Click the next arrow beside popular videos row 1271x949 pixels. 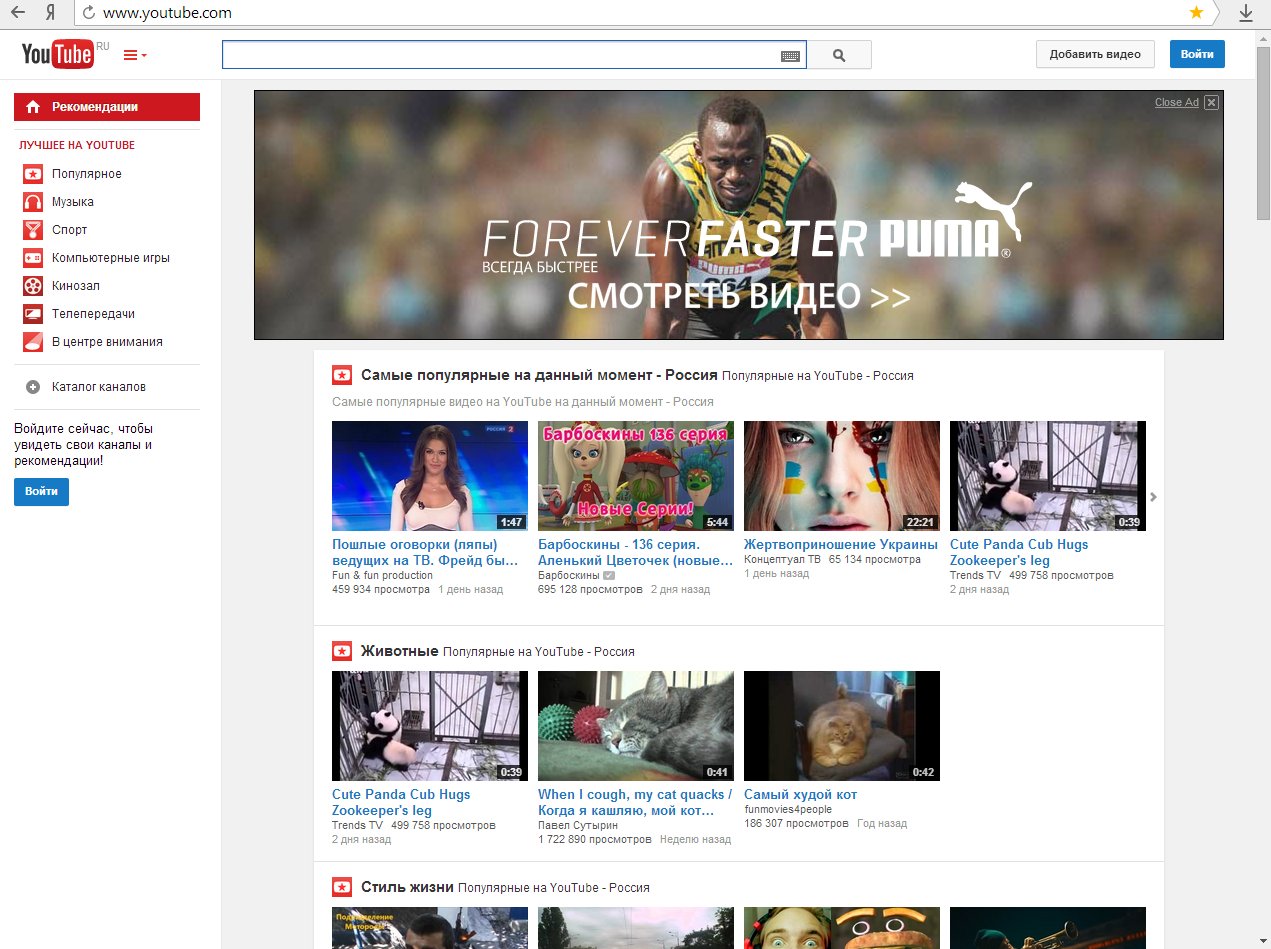(x=1154, y=497)
